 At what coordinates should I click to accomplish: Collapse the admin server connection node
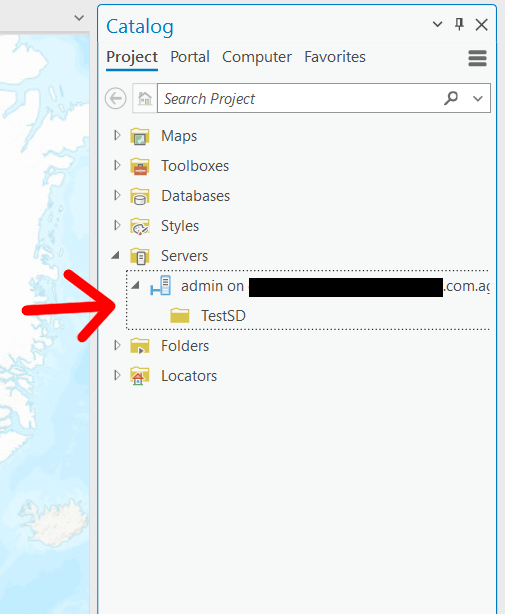coord(135,285)
